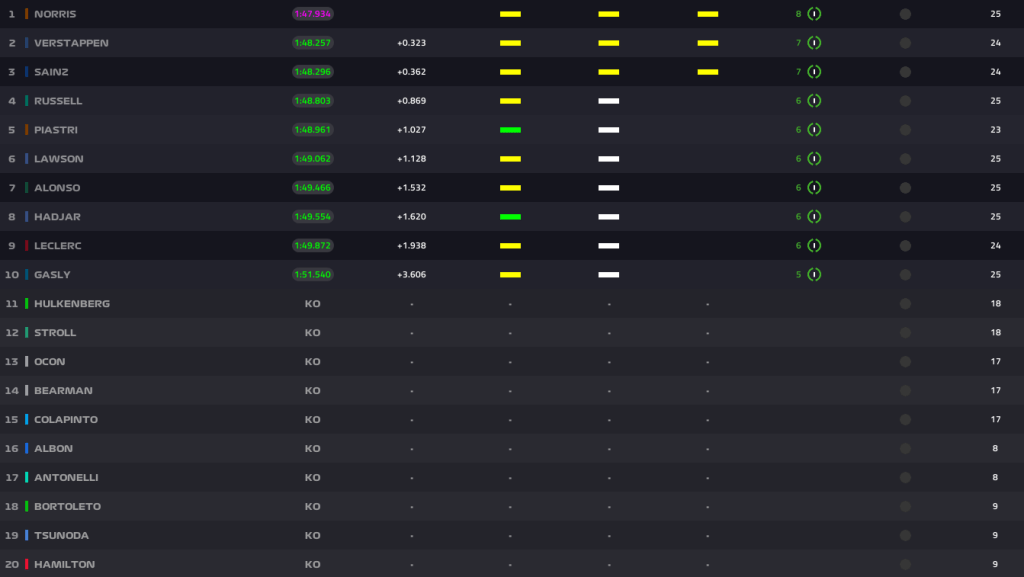1024x577 pixels.
Task: Click the tyre icon in Hadjar's row
Action: (x=814, y=217)
